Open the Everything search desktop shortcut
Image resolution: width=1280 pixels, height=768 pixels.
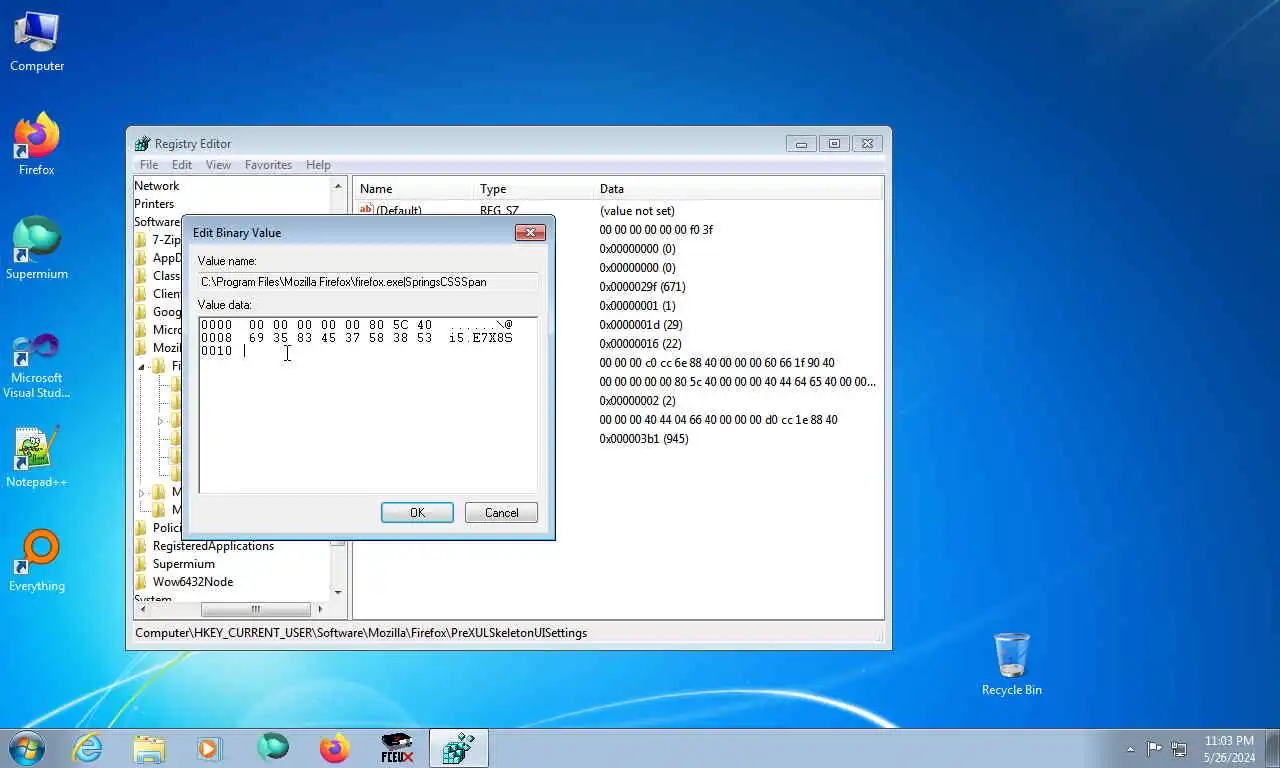tap(37, 561)
